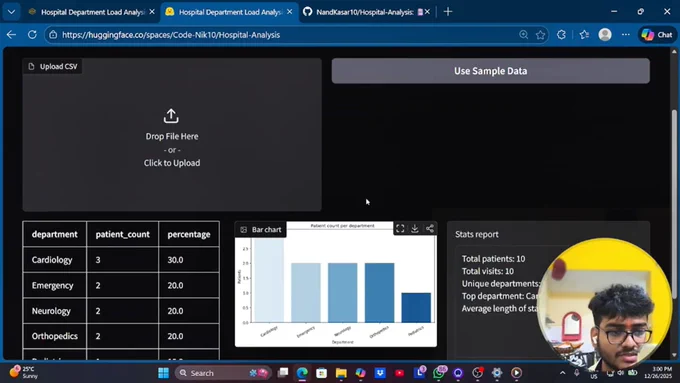Go back to the previous page

pyautogui.click(x=12, y=35)
